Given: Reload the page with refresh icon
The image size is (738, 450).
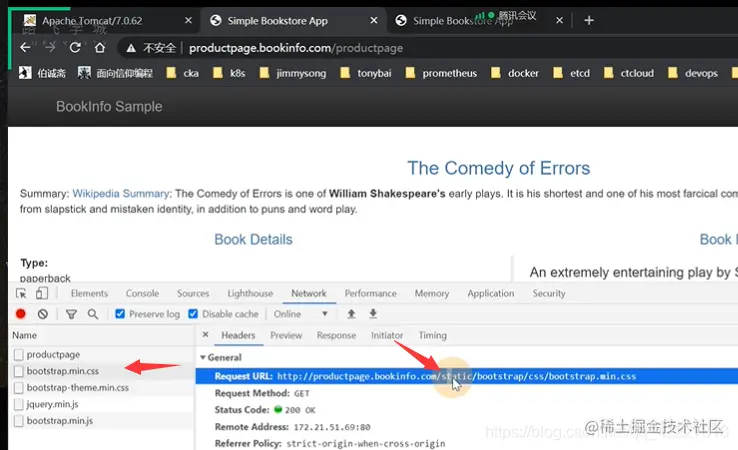Looking at the screenshot, I should [74, 48].
